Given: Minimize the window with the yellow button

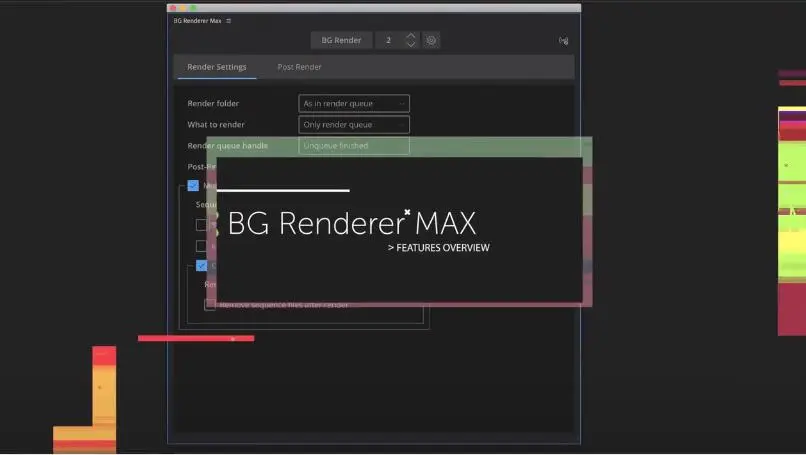Looking at the screenshot, I should 183,8.
